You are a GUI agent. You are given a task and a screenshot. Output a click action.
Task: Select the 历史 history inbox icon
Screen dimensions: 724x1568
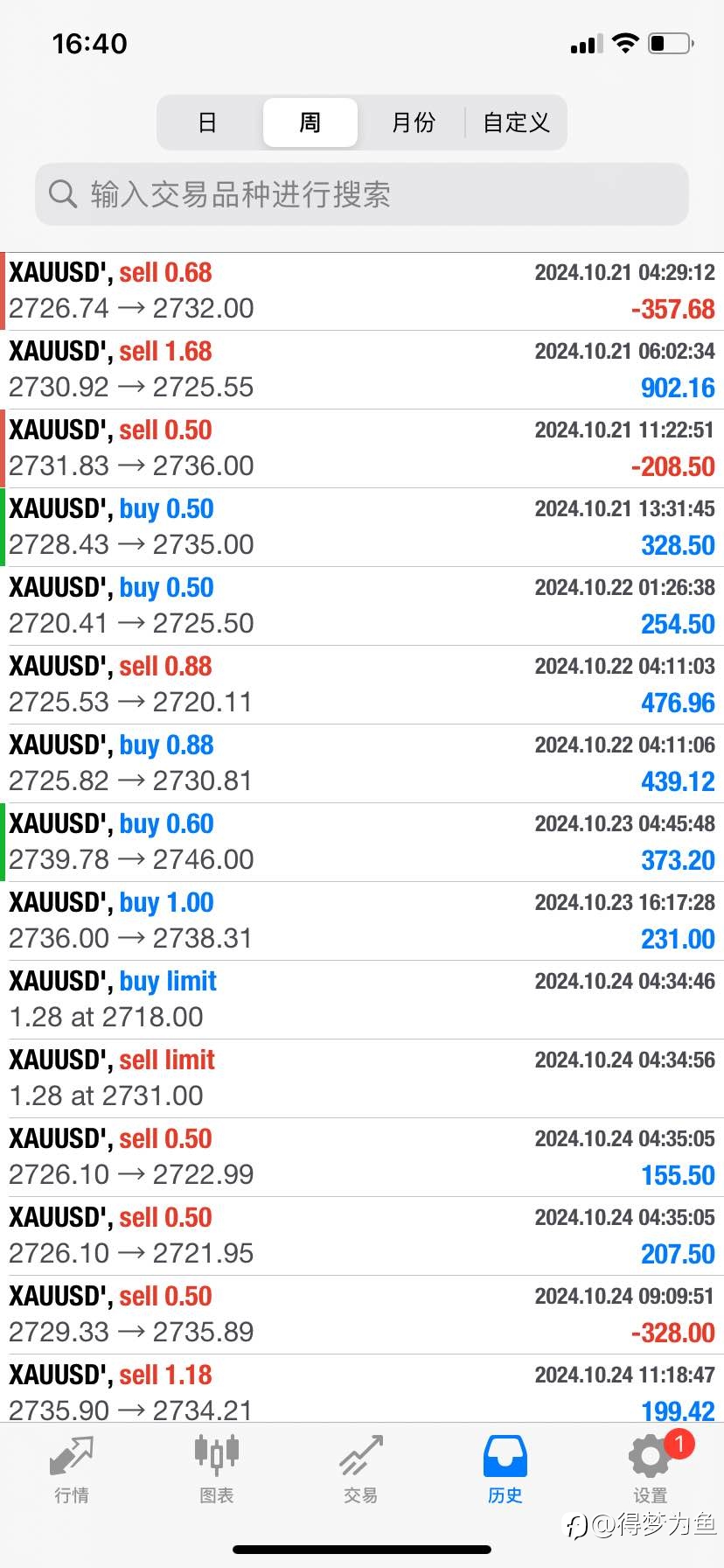pos(505,1456)
